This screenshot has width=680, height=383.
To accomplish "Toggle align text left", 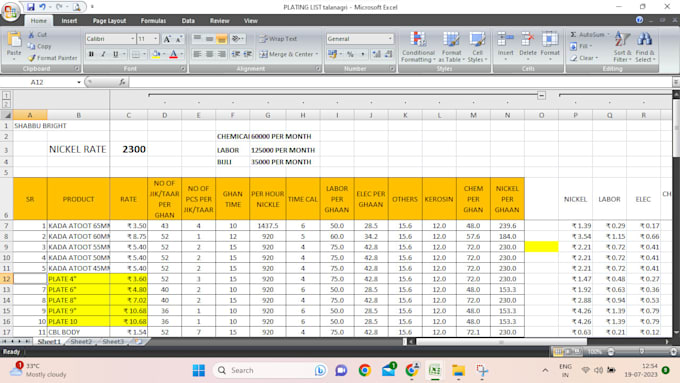I will tap(197, 54).
